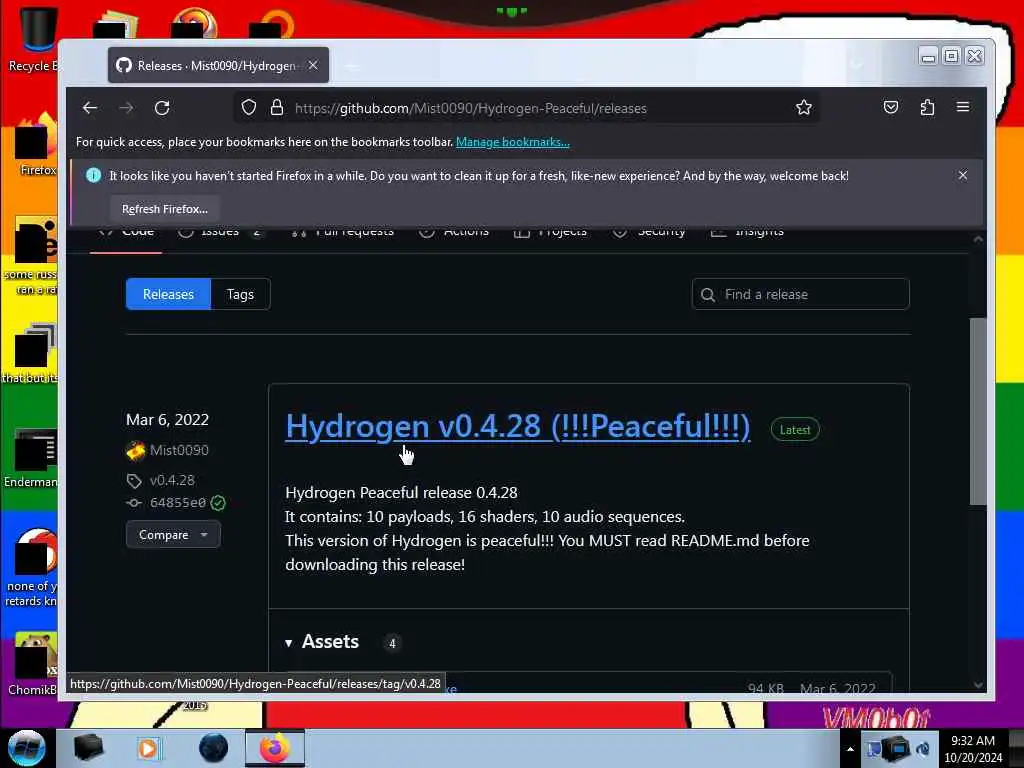This screenshot has width=1024, height=768.
Task: Open the Recycle Bin desktop icon
Action: (x=33, y=38)
